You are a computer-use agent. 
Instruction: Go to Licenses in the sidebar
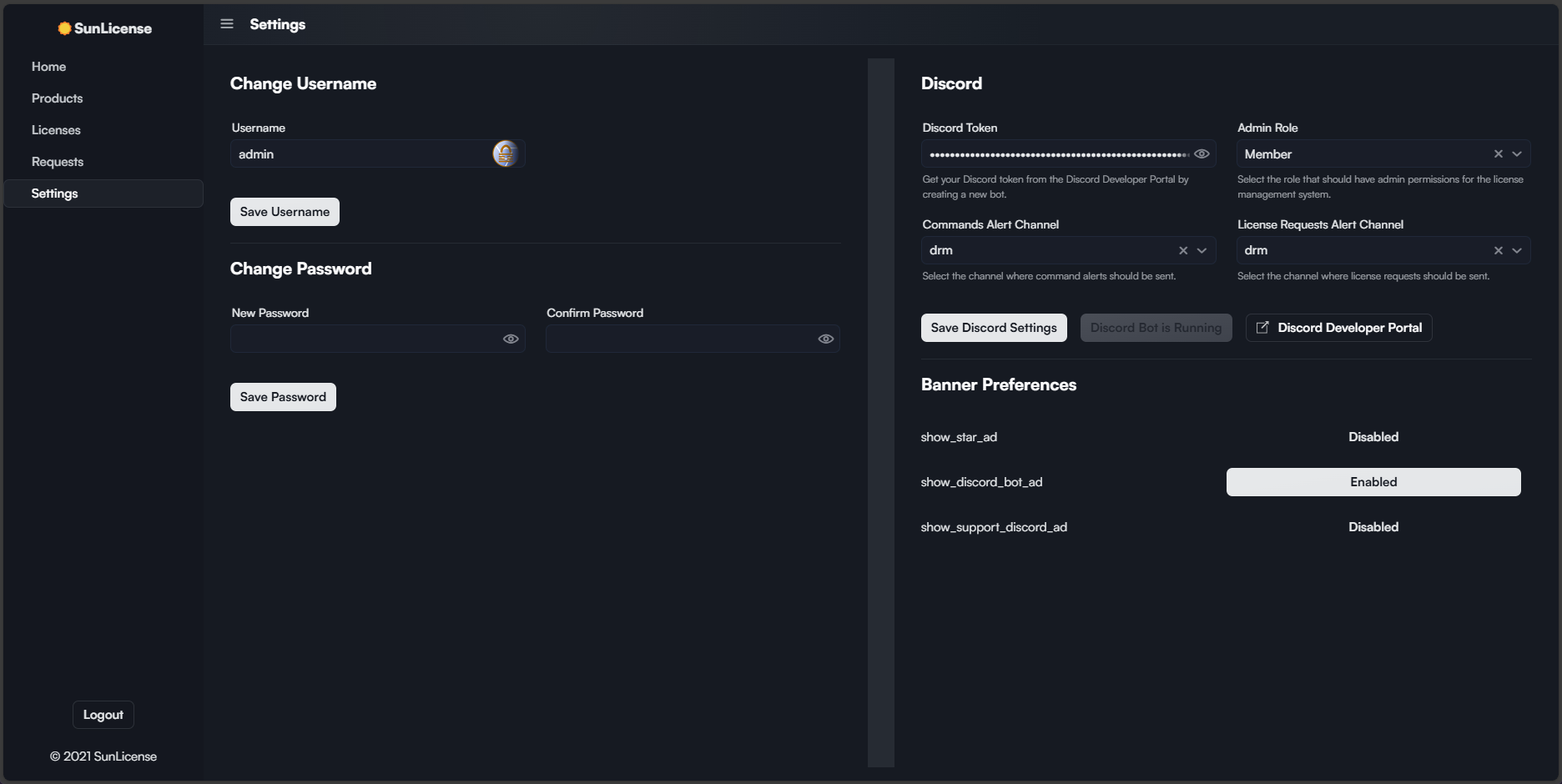click(56, 130)
